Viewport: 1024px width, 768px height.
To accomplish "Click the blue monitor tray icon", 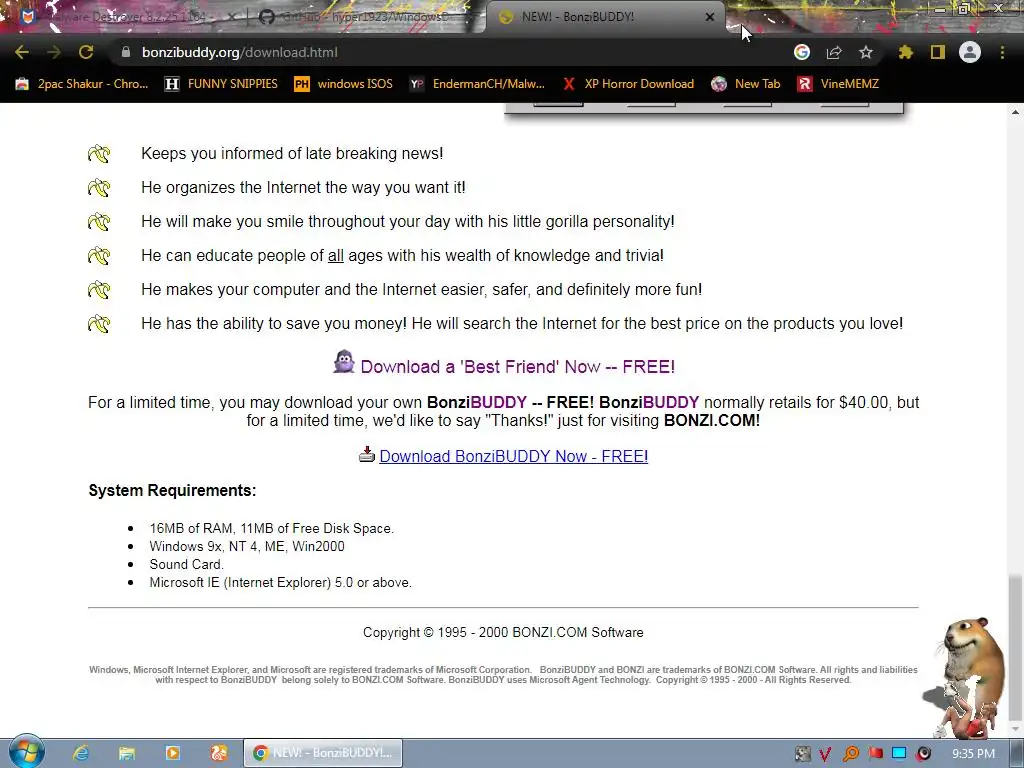I will (x=899, y=754).
